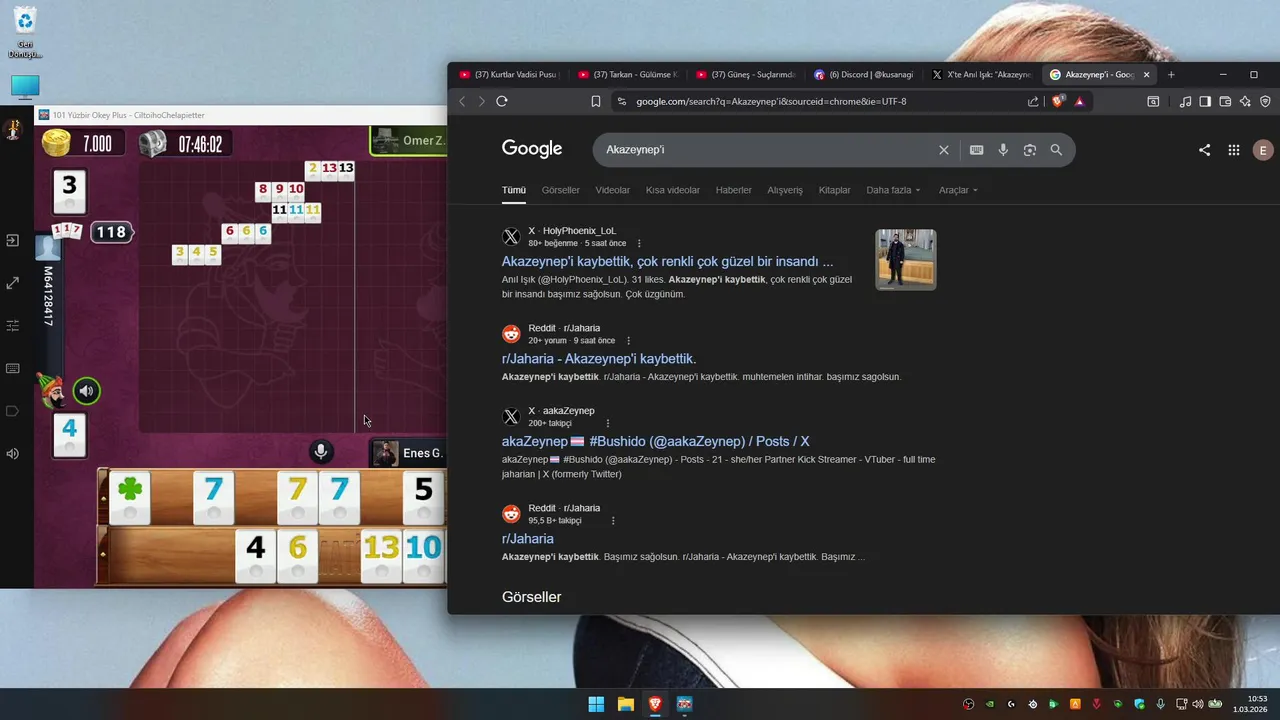The width and height of the screenshot is (1280, 720).
Task: Open the Brave Wallet icon
Action: [1225, 101]
